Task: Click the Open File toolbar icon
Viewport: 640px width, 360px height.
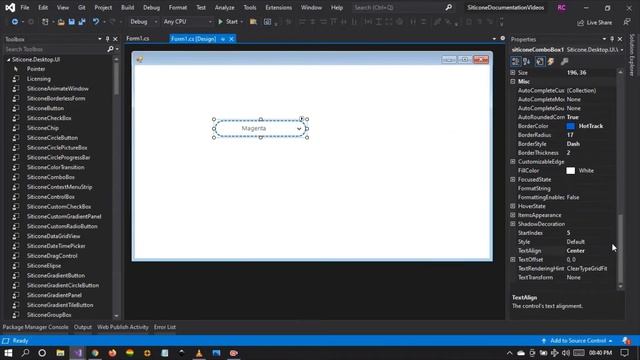Action: pyautogui.click(x=61, y=22)
